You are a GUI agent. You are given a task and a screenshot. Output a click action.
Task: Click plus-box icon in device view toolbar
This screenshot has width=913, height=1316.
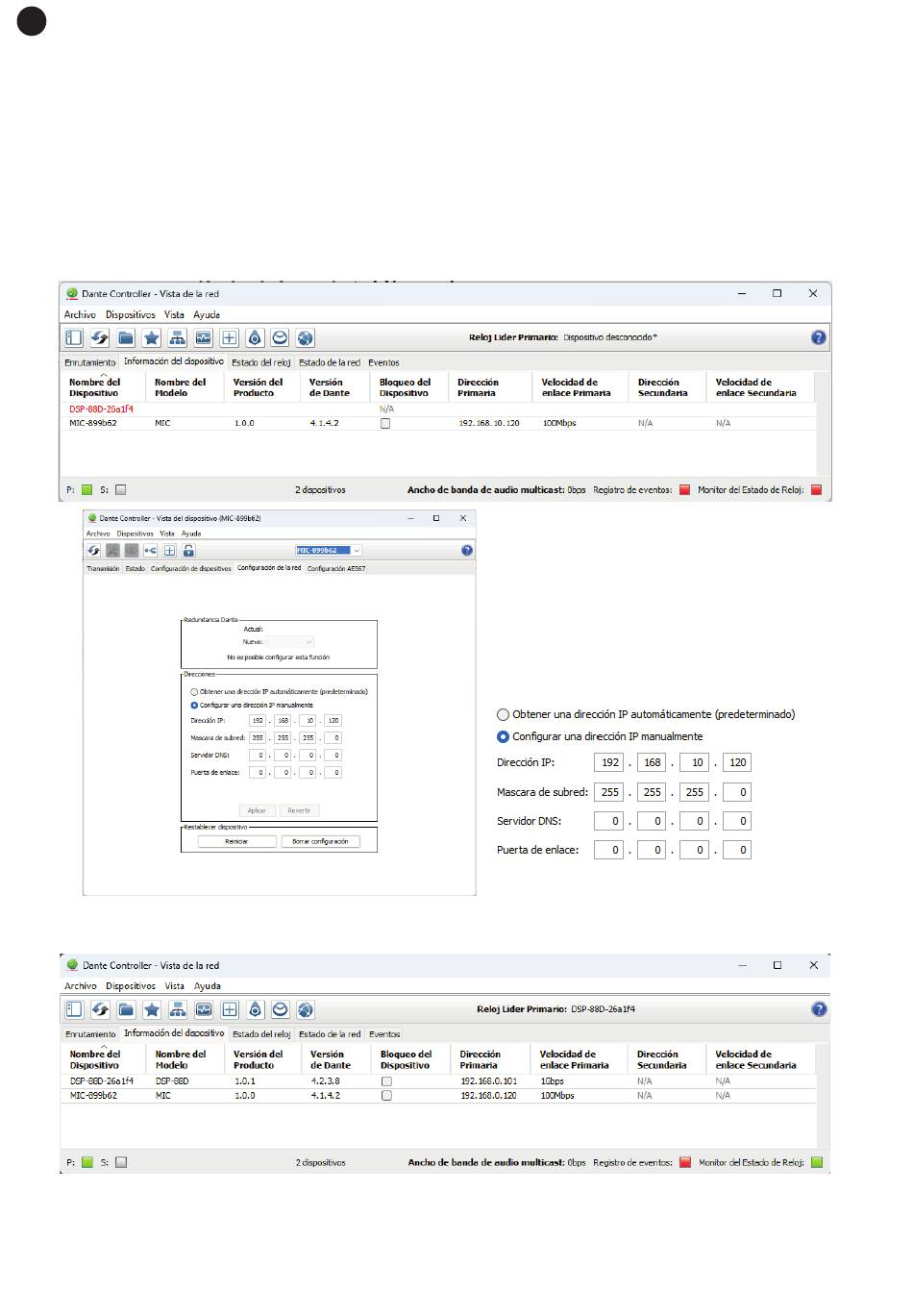click(x=169, y=551)
